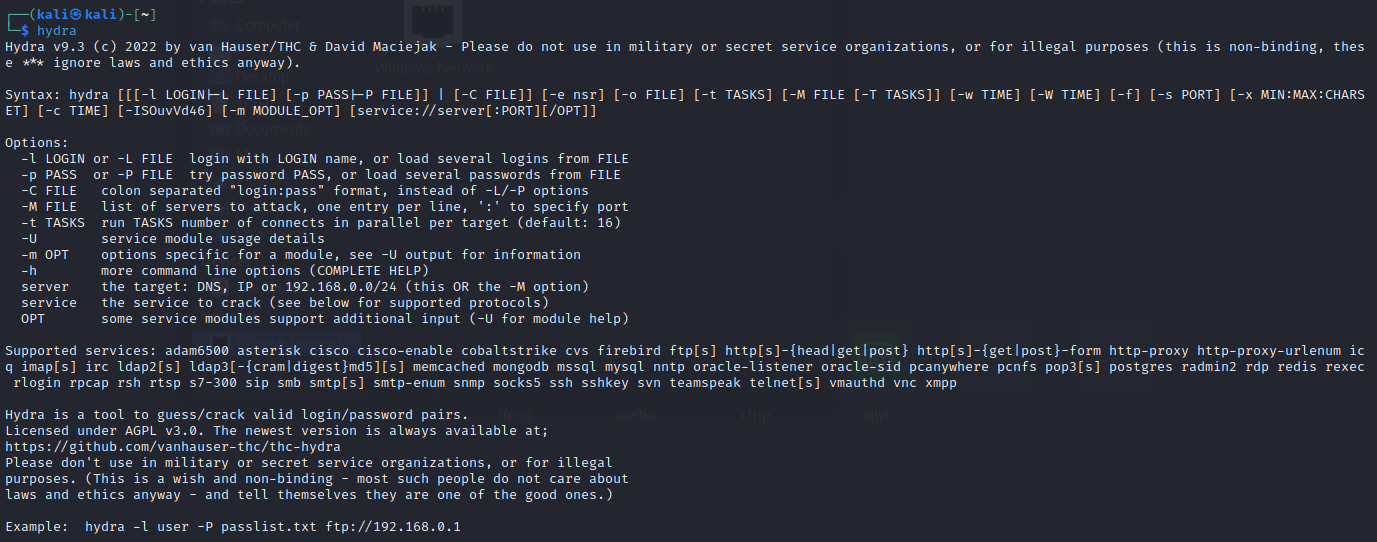
Task: Click the 'Hydra v9.3' version banner text
Action: 45,47
